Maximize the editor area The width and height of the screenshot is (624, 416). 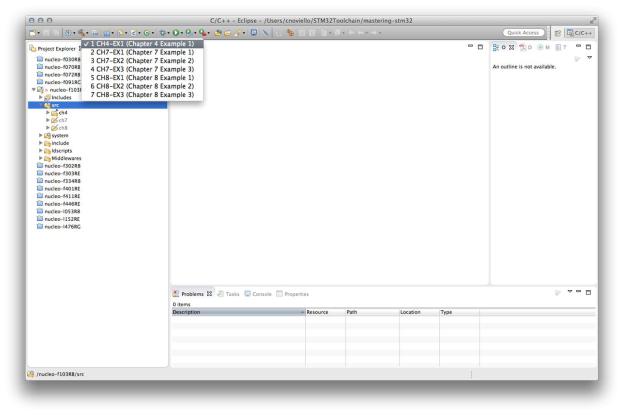pyautogui.click(x=480, y=47)
